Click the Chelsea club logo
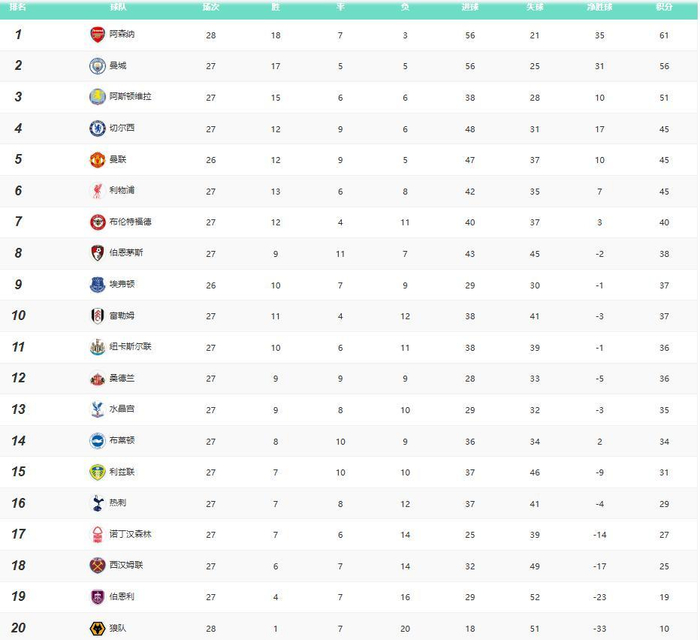Viewport: 700px width, 640px height. (97, 128)
